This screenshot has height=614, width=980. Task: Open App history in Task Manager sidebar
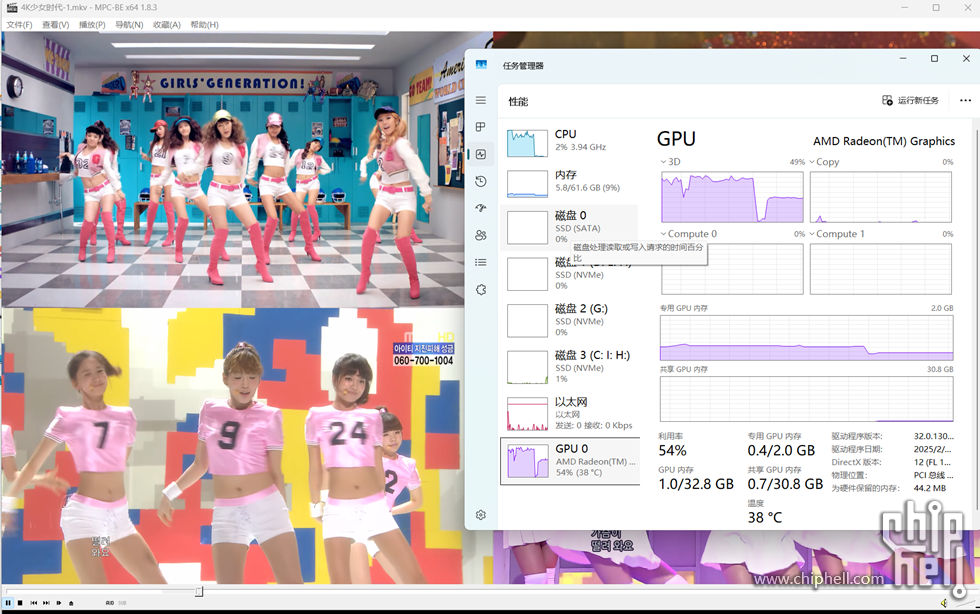pos(481,181)
